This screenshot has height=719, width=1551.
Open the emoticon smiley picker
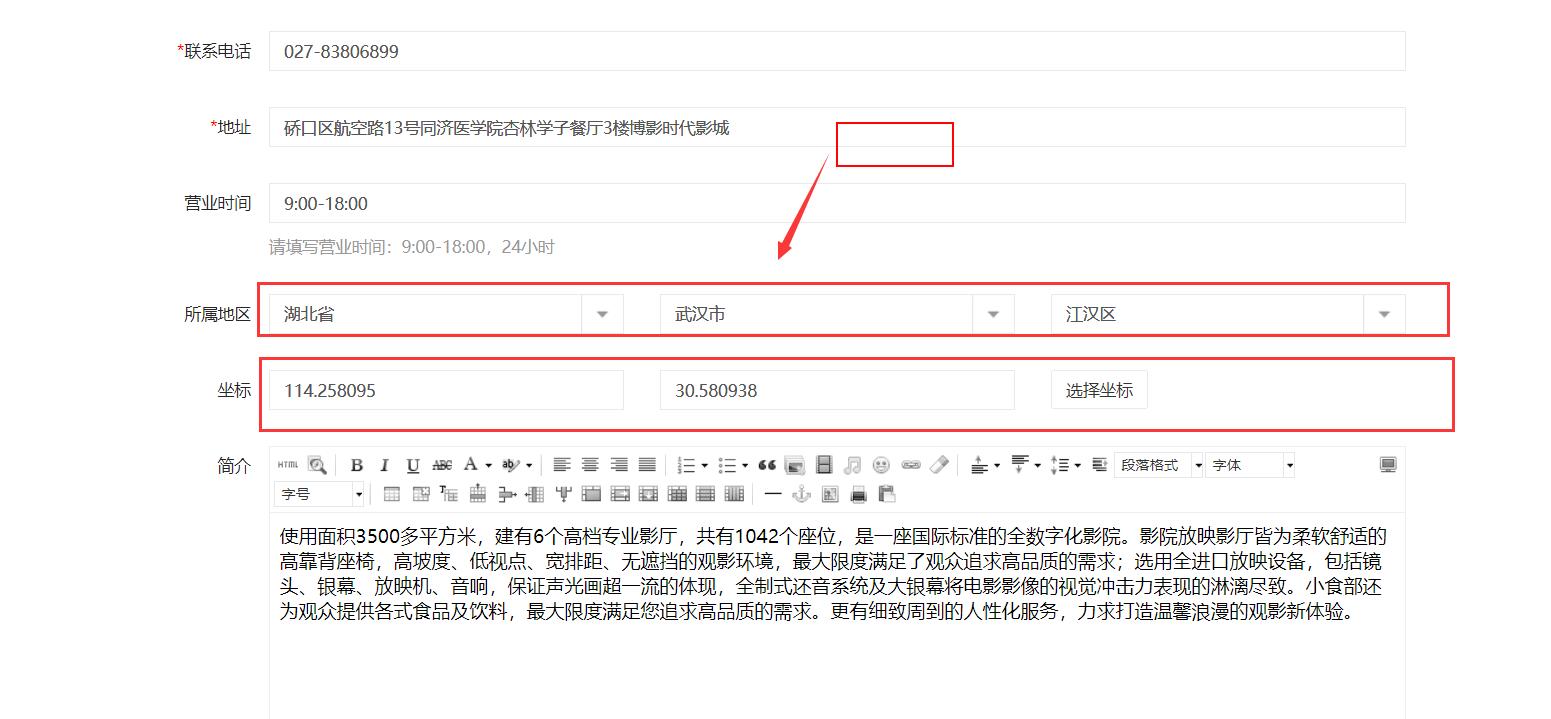(x=881, y=465)
